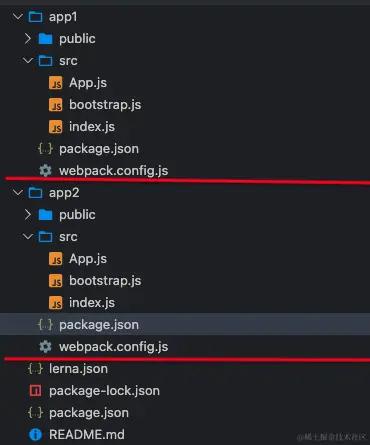This screenshot has height=445, width=370.
Task: Open index.js in app1 src
Action: 92,127
